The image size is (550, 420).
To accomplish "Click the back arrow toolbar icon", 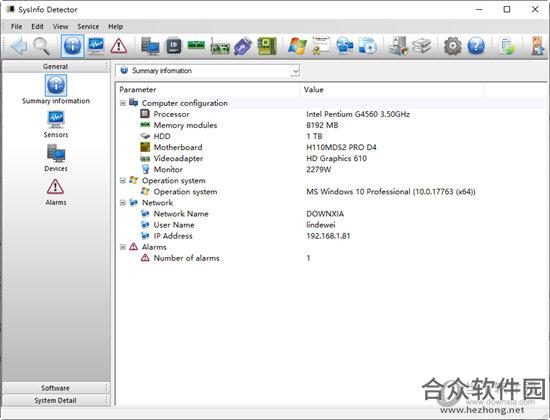I will tap(19, 46).
